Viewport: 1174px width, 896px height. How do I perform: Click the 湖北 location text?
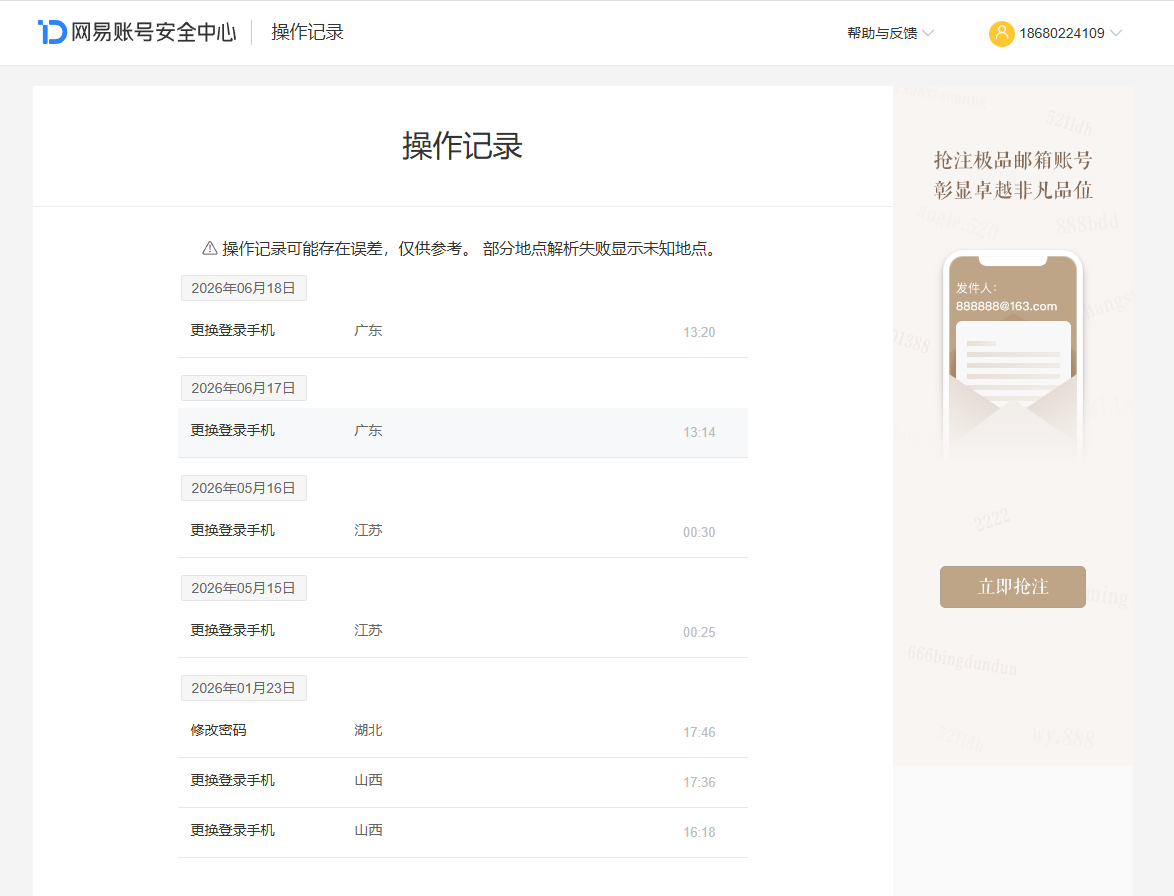(x=368, y=730)
